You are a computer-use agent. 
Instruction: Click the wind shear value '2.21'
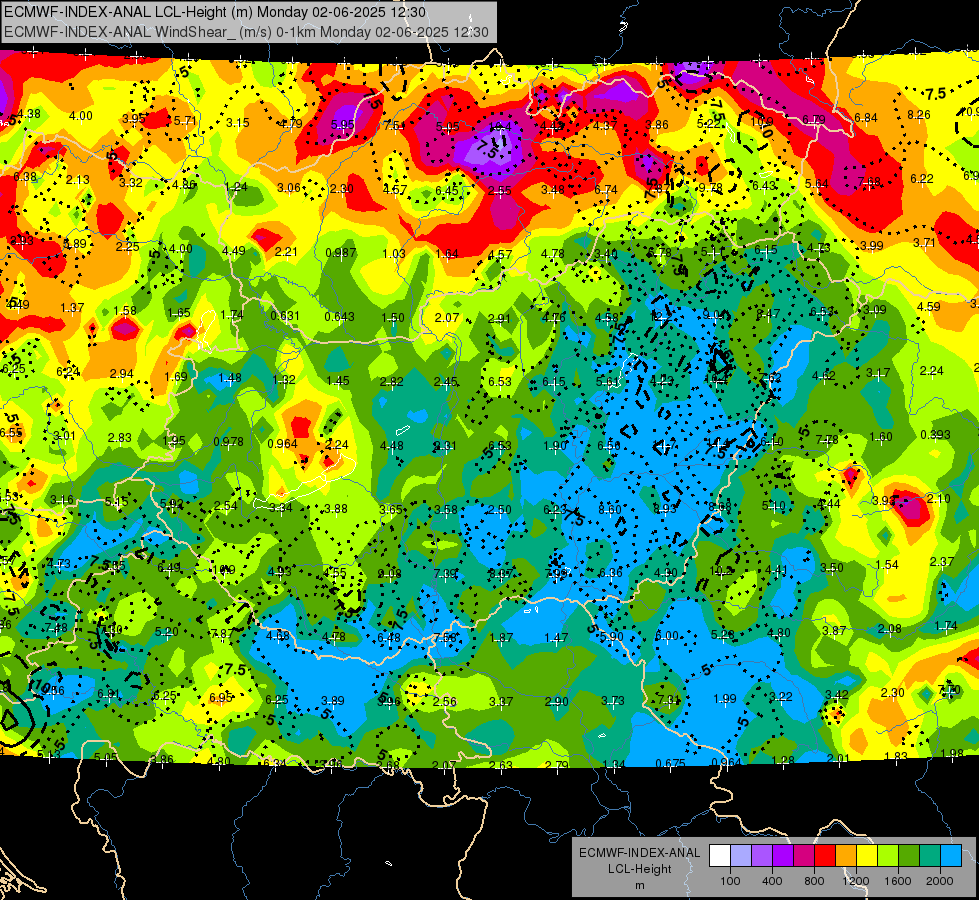[286, 251]
